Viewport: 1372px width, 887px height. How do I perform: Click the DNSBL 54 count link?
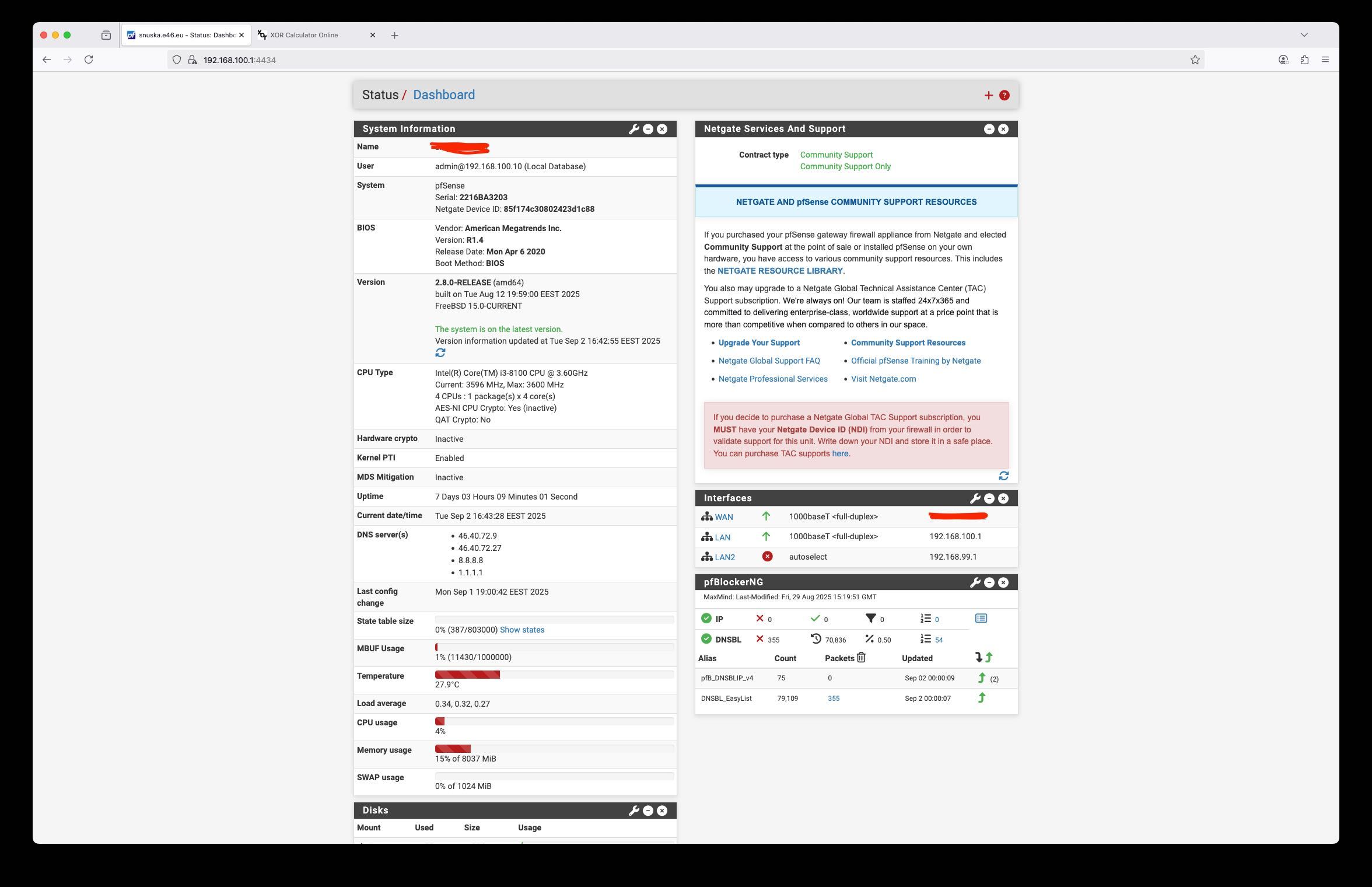(939, 640)
